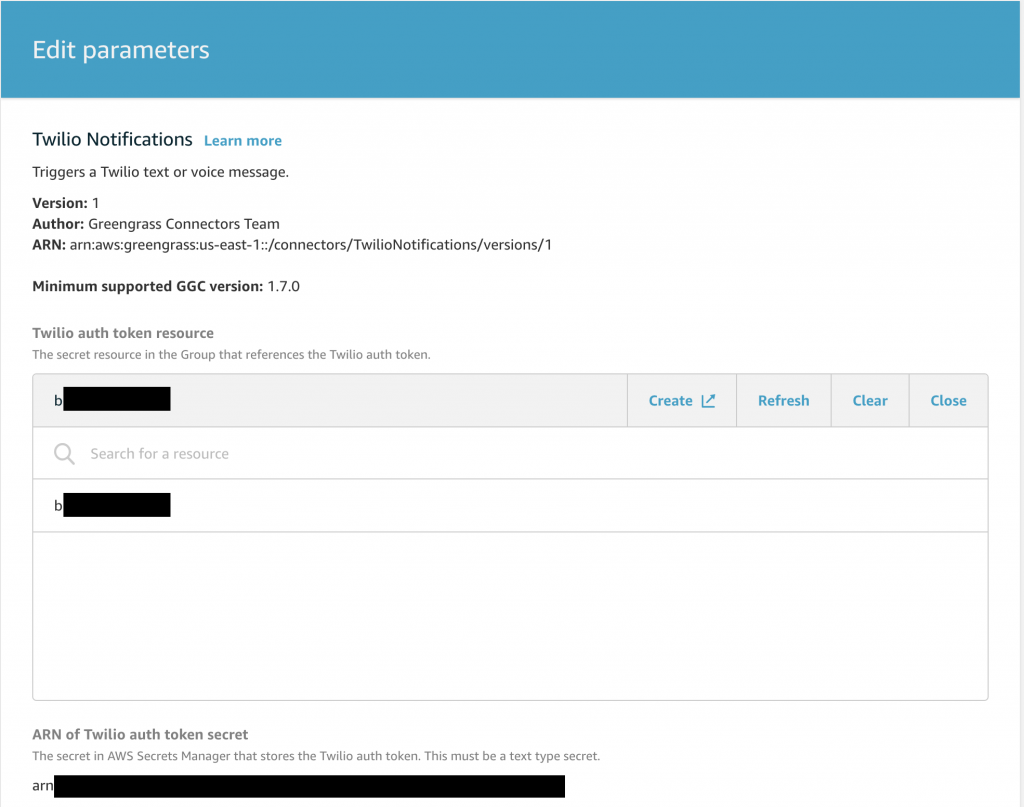
Task: Click the 'Triggers a Twilio text or voice message' description
Action: point(161,172)
